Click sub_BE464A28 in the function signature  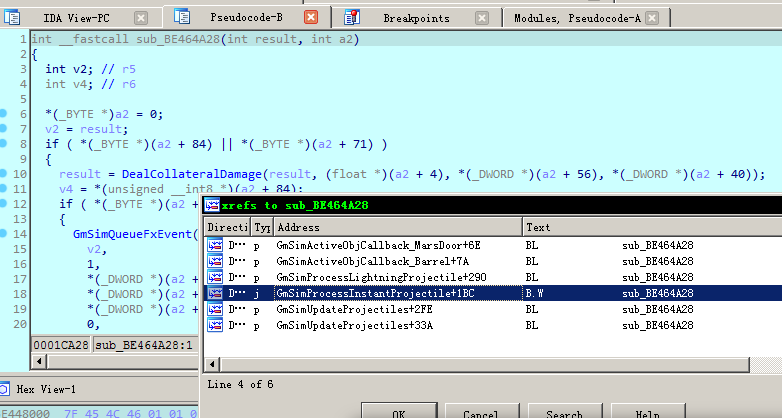click(178, 39)
